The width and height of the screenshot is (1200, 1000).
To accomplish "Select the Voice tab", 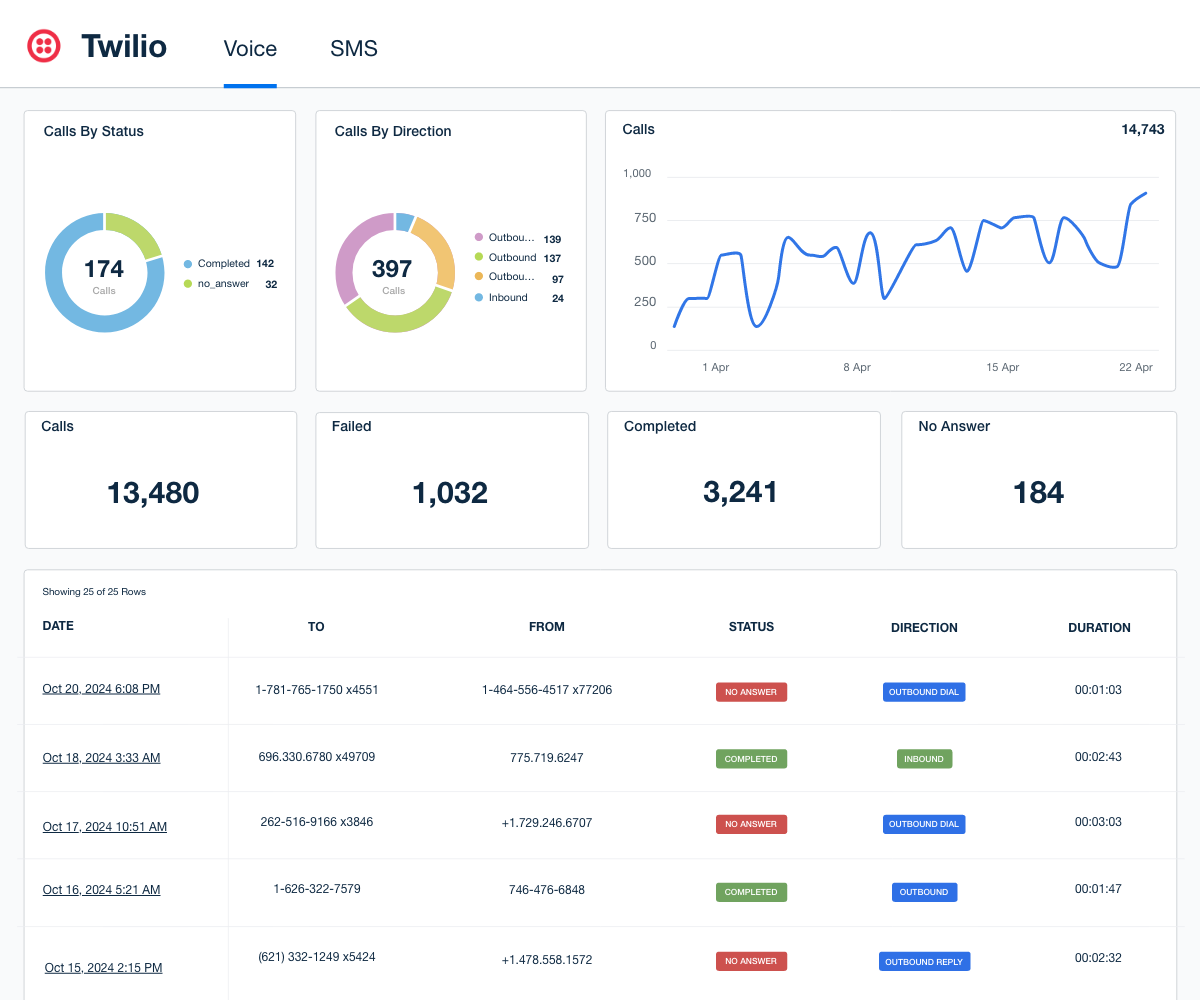I will tap(250, 48).
